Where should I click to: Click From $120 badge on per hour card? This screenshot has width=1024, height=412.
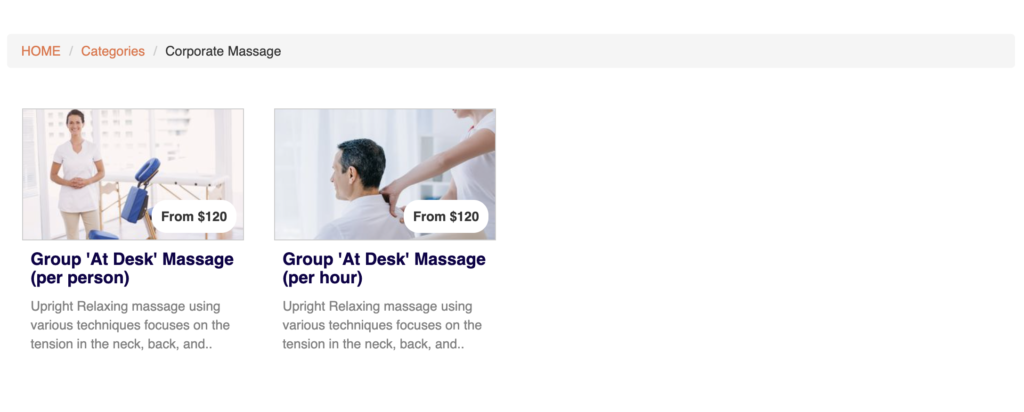click(446, 217)
